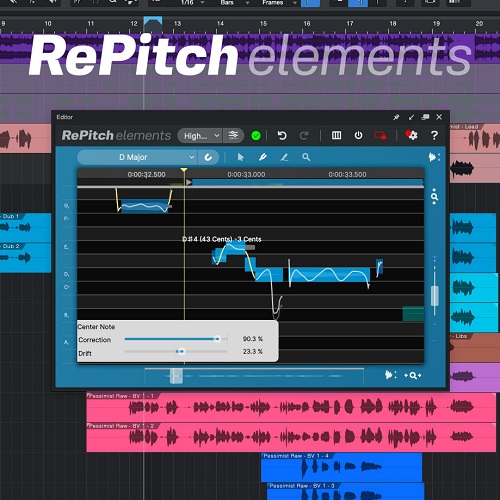Redo the last undone RePitch edit

304,135
